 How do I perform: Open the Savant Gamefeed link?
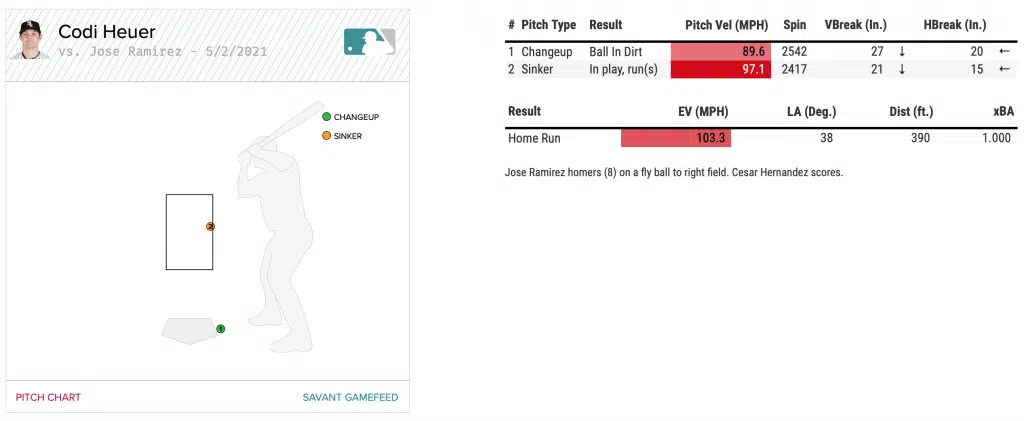(350, 397)
